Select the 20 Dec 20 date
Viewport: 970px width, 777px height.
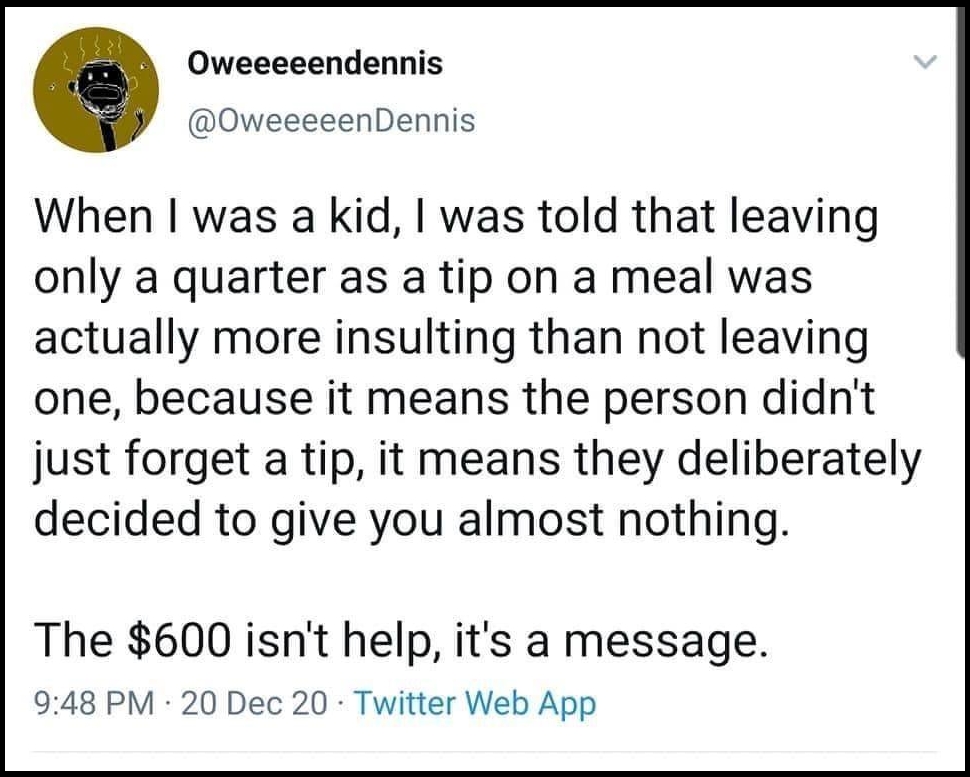[254, 703]
